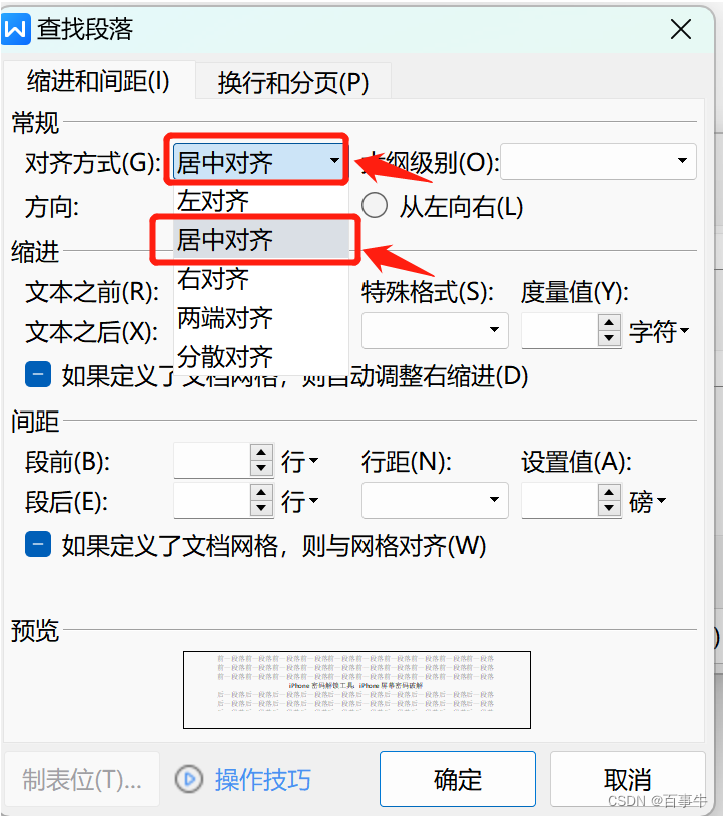Increase 设置值 with up arrow
Screen dimensions: 723x817
609,492
